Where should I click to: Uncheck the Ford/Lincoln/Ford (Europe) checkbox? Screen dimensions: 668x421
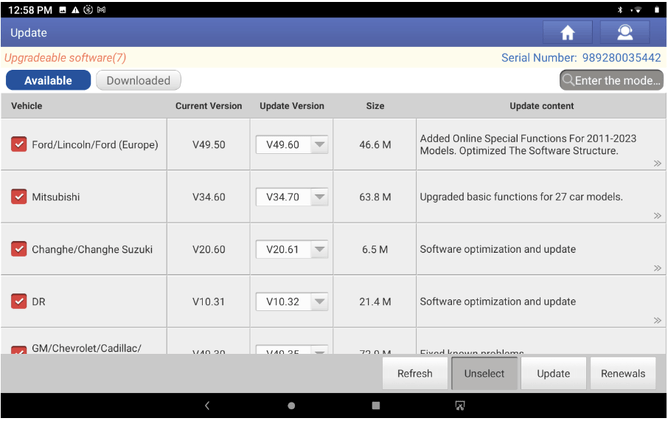click(x=19, y=144)
